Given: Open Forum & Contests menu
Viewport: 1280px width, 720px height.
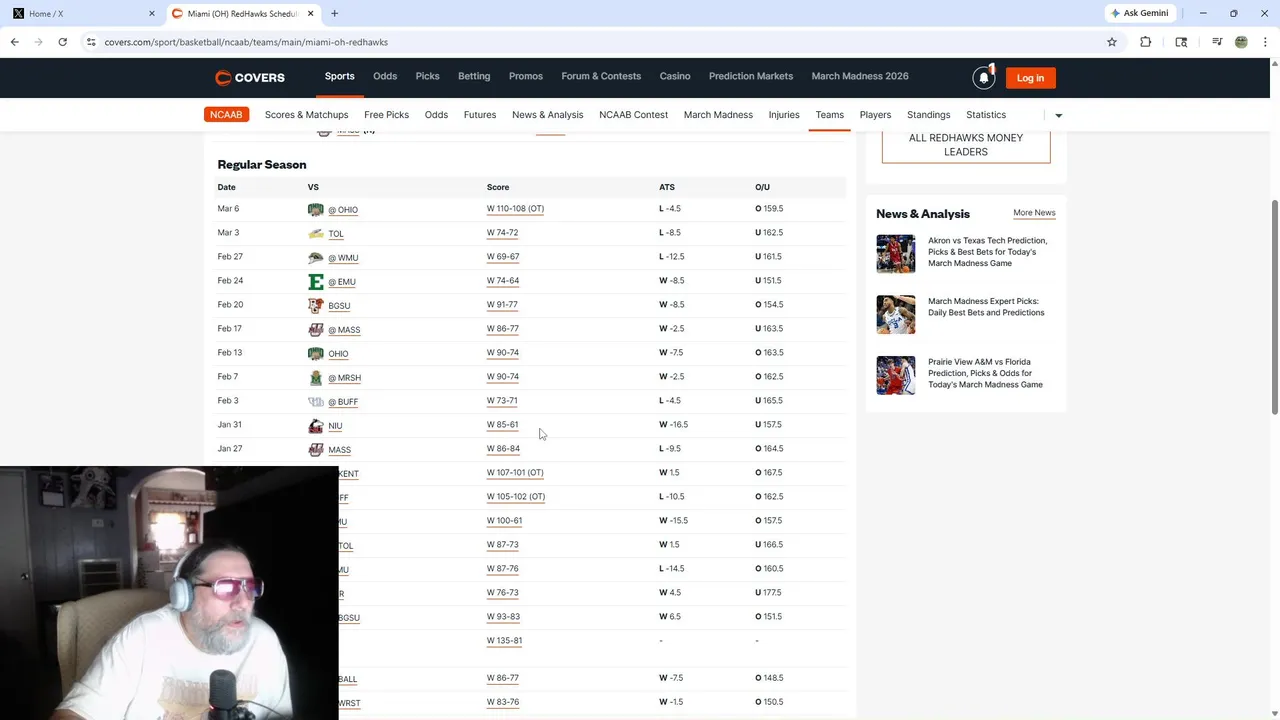Looking at the screenshot, I should [601, 76].
